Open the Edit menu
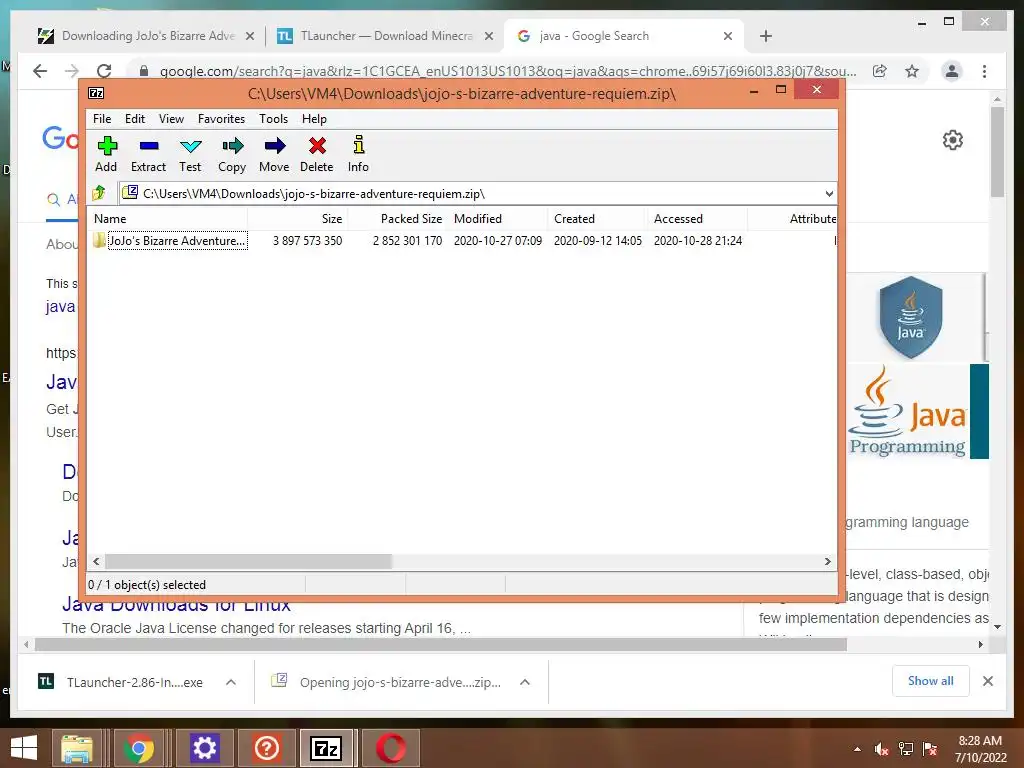 click(135, 119)
